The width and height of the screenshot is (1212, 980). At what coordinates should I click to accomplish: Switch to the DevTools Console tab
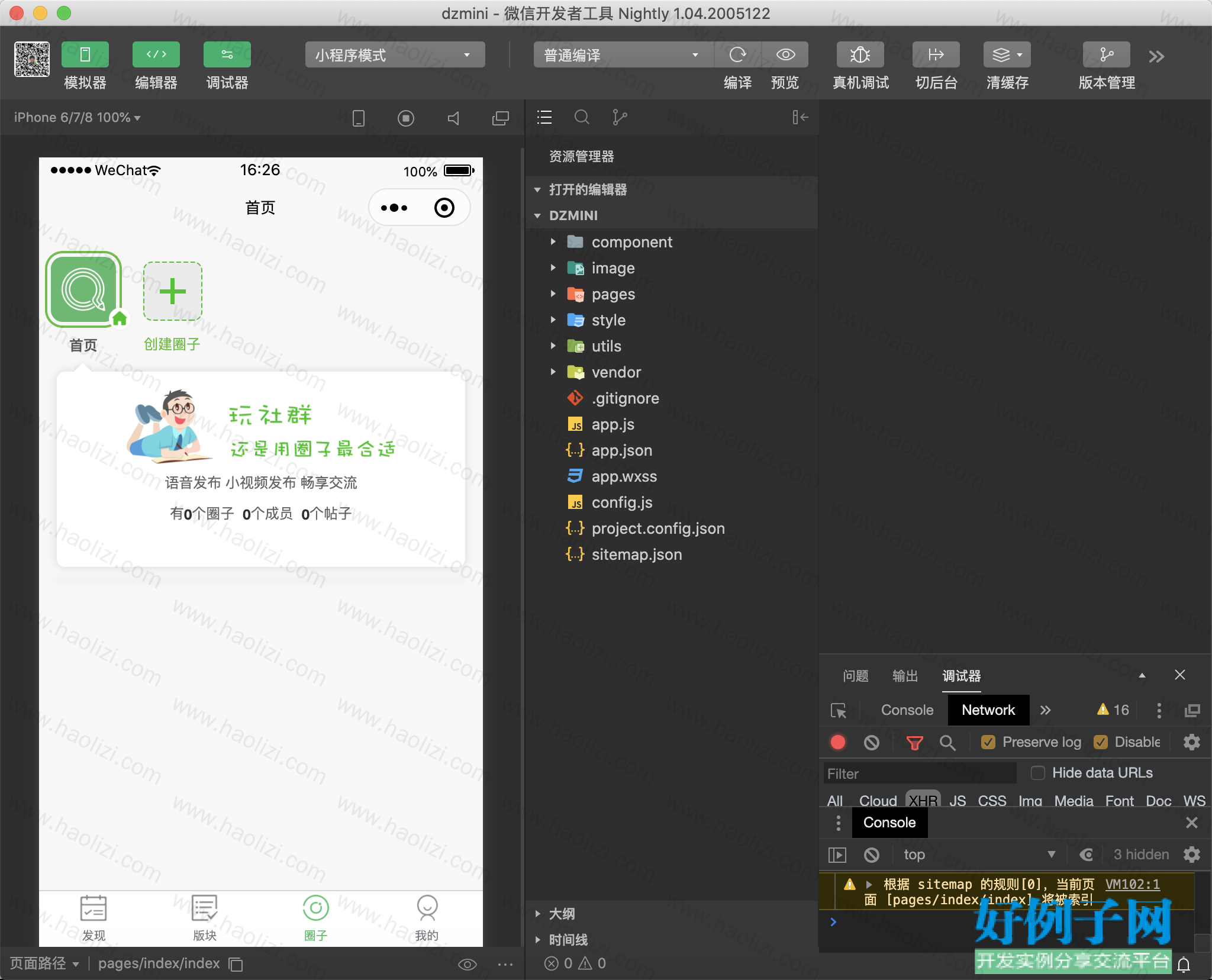(x=907, y=710)
